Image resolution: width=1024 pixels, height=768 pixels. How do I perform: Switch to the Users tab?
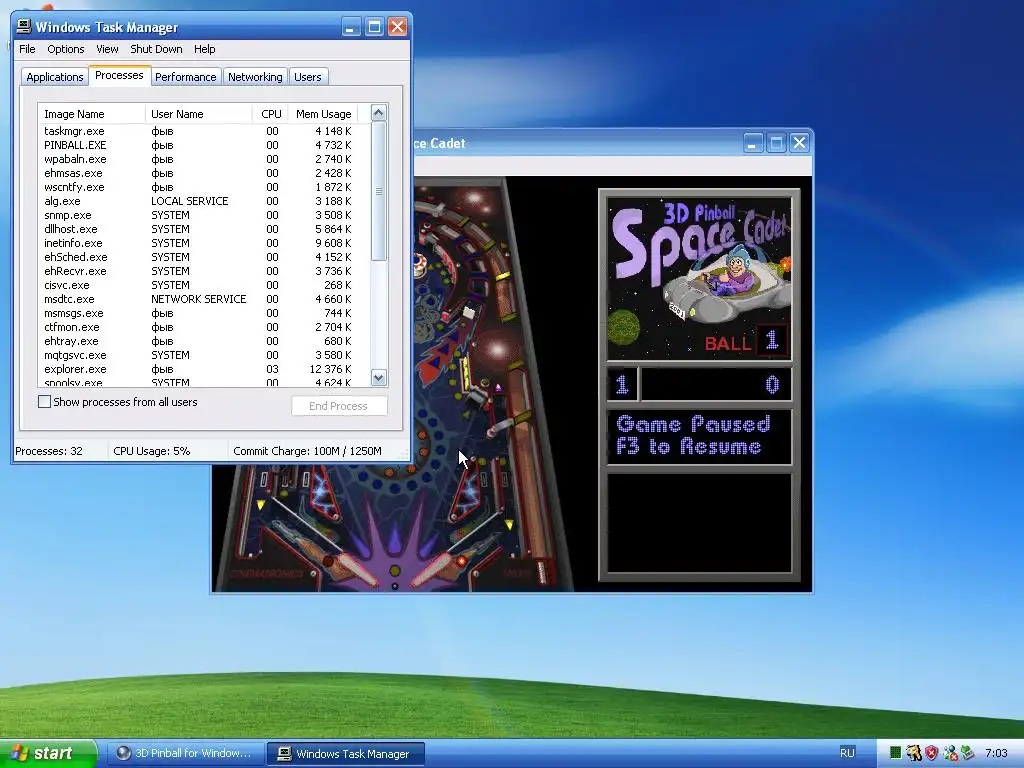tap(308, 77)
